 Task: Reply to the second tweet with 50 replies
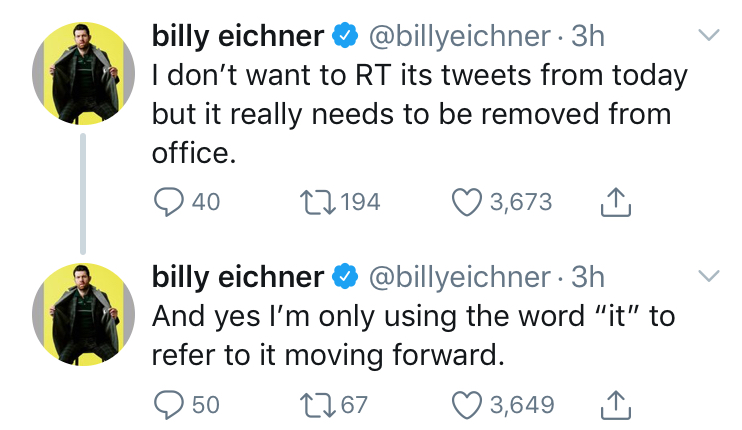[169, 405]
